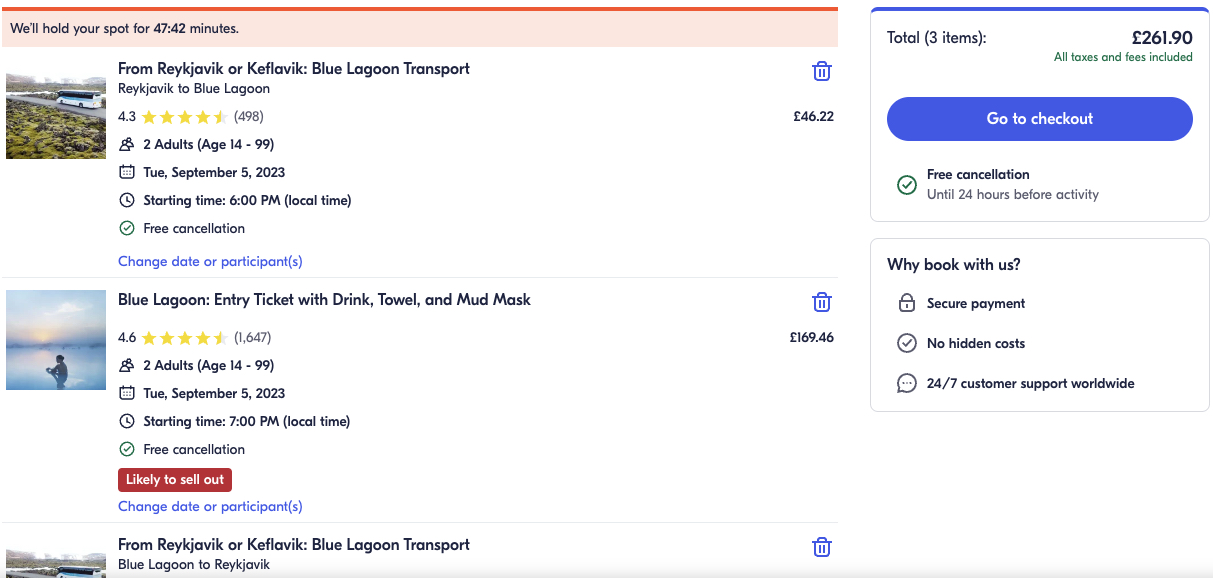Click the Likely to sell out badge
The height and width of the screenshot is (578, 1213).
click(175, 479)
